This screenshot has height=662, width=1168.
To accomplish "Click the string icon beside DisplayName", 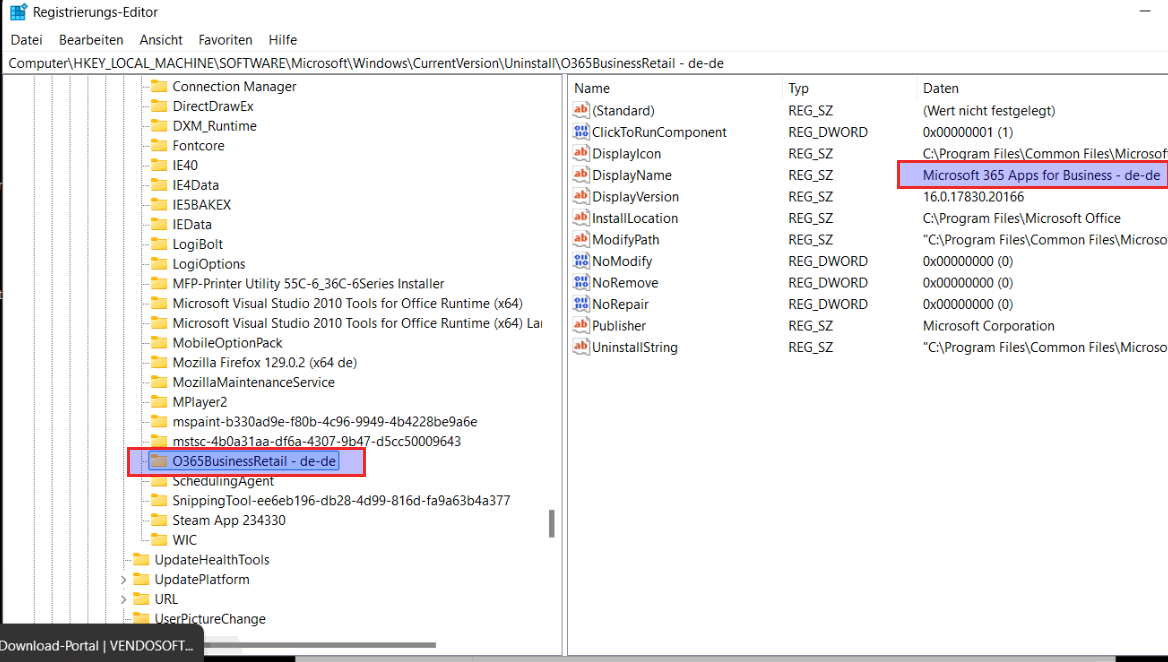I will [x=581, y=175].
